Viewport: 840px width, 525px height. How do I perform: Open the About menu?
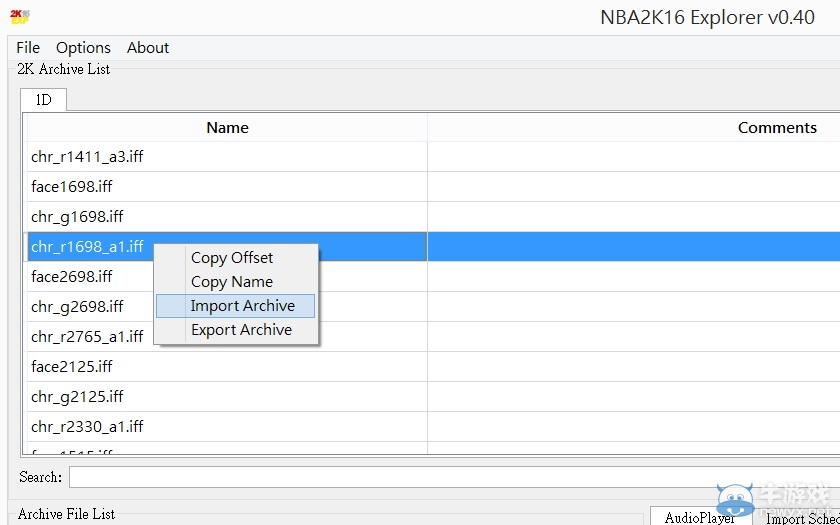coord(148,48)
